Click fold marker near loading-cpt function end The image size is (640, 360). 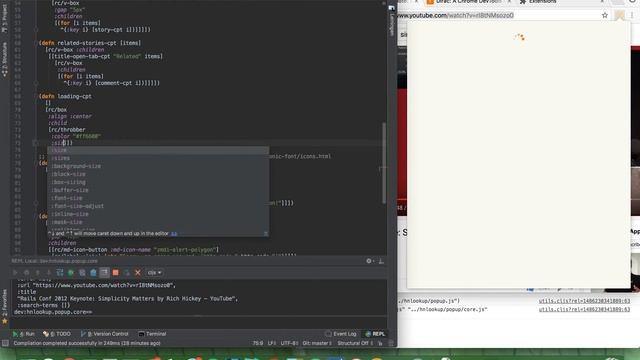(36, 143)
